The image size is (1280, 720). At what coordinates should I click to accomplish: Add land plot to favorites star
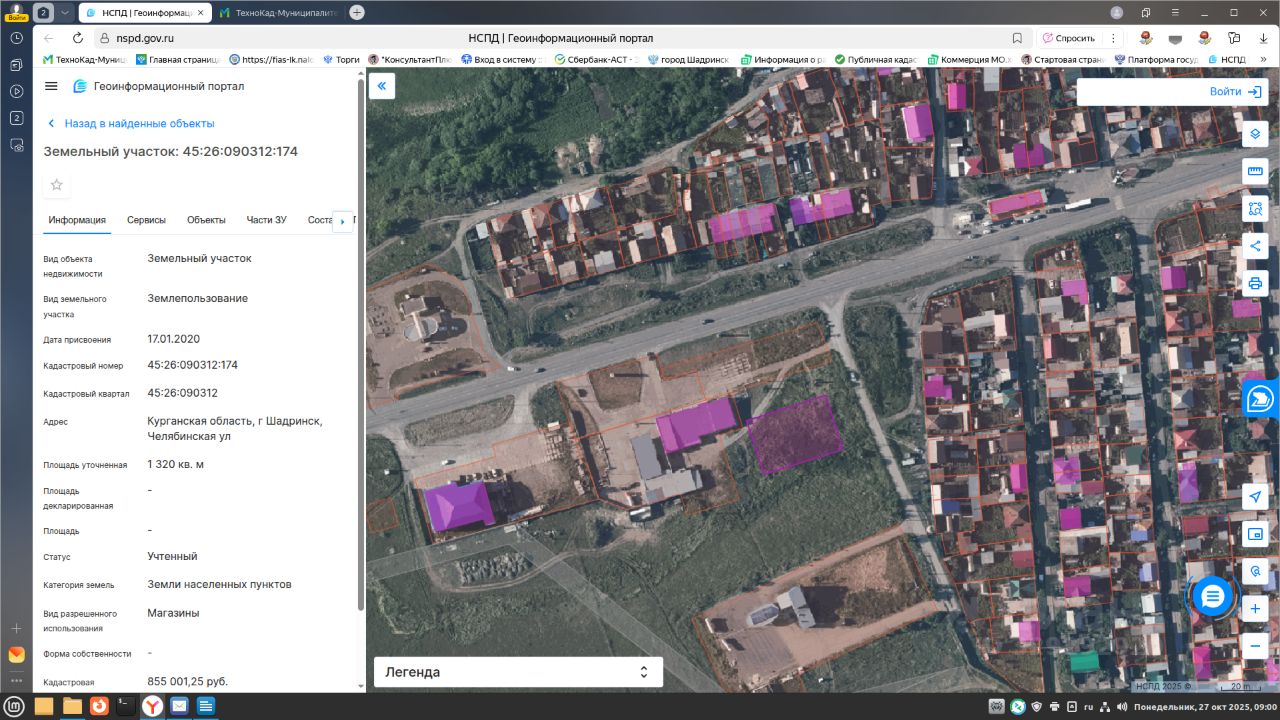[x=57, y=185]
